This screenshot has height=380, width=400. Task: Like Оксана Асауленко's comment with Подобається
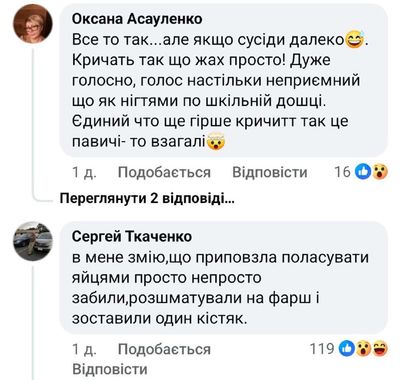[164, 172]
